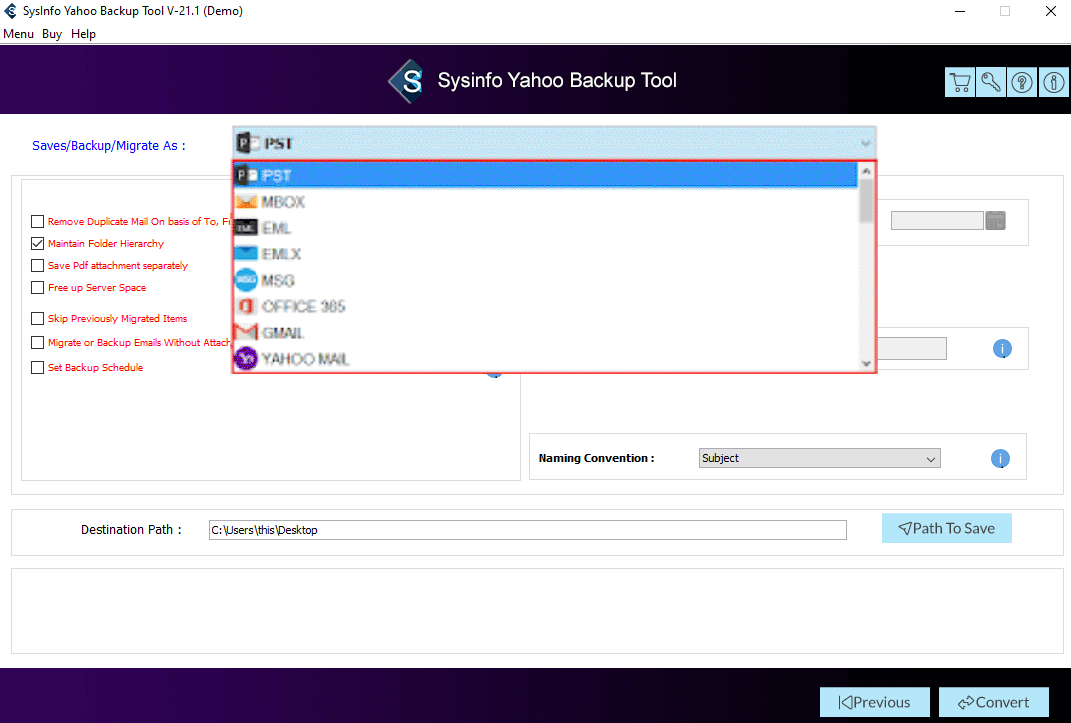Click the calendar date picker icon
1071x723 pixels.
996,221
